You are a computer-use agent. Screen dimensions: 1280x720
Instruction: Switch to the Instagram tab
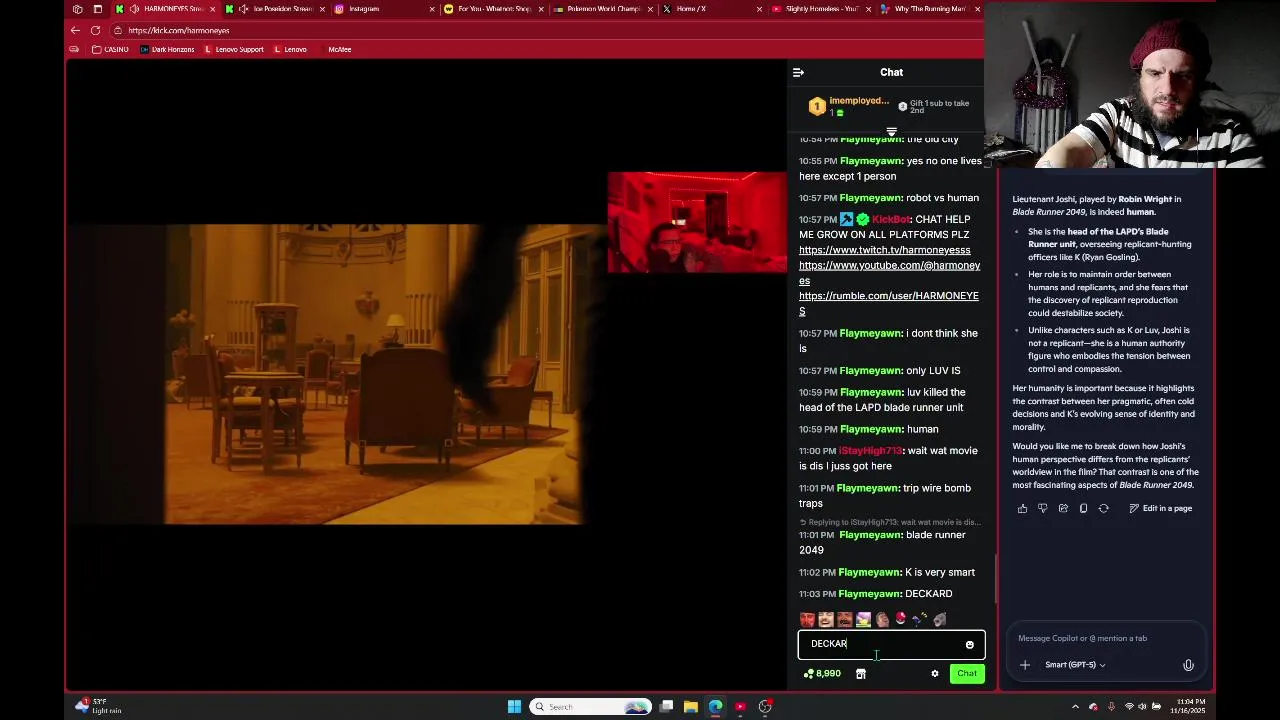click(385, 9)
